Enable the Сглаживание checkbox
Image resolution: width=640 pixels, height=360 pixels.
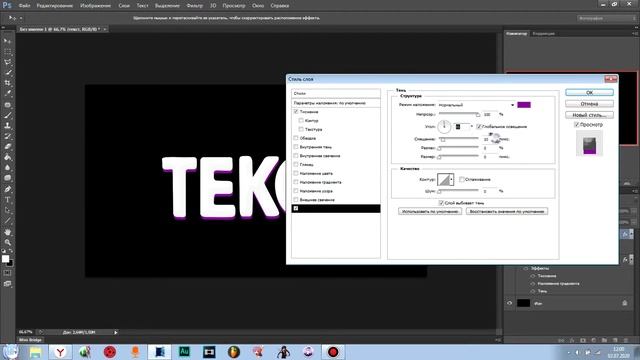[462, 179]
